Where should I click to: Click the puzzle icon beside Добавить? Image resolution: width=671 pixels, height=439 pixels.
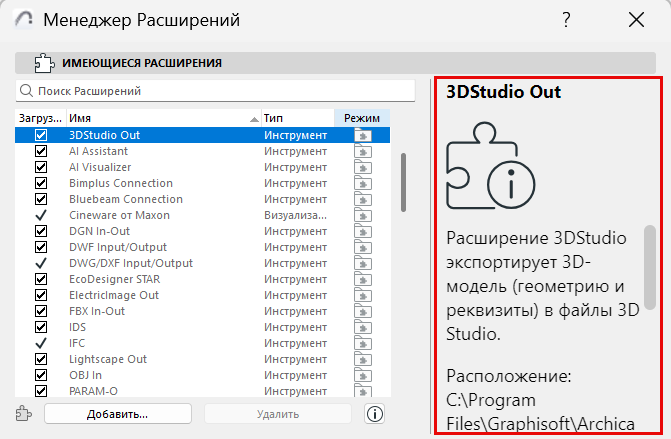24,414
